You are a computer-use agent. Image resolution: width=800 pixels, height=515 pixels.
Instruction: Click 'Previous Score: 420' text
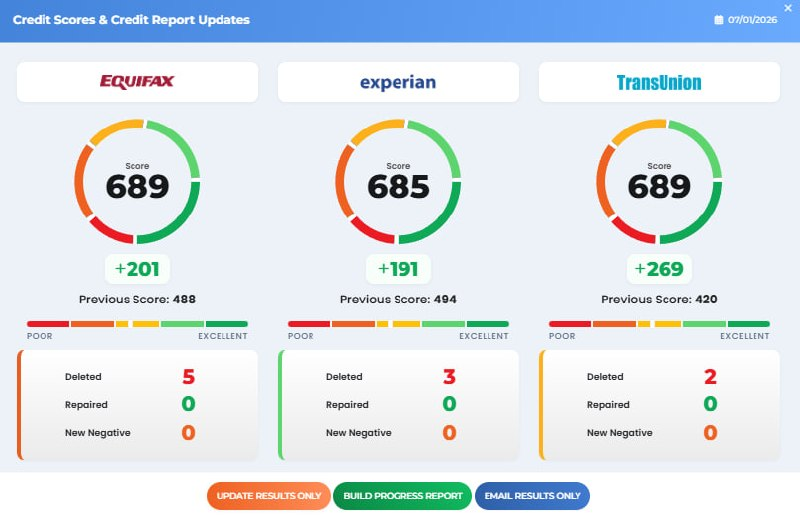point(659,299)
